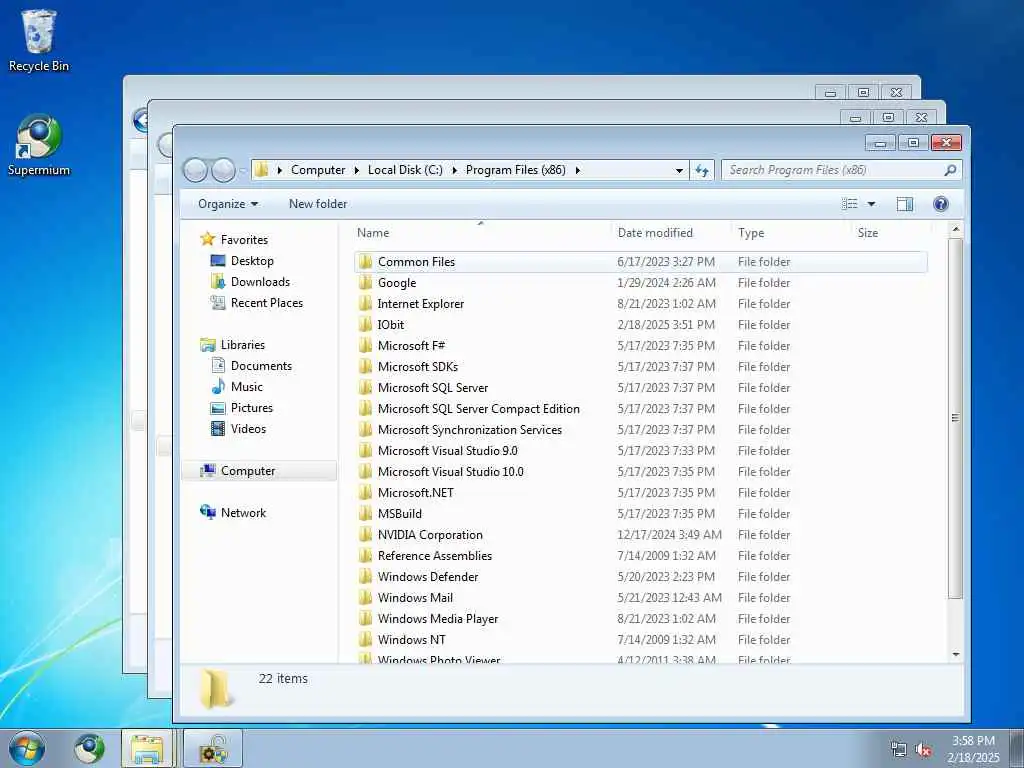Sort by Date modified column header

click(x=655, y=232)
